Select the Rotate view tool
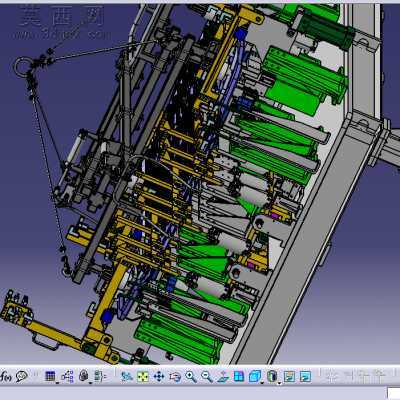 point(175,377)
